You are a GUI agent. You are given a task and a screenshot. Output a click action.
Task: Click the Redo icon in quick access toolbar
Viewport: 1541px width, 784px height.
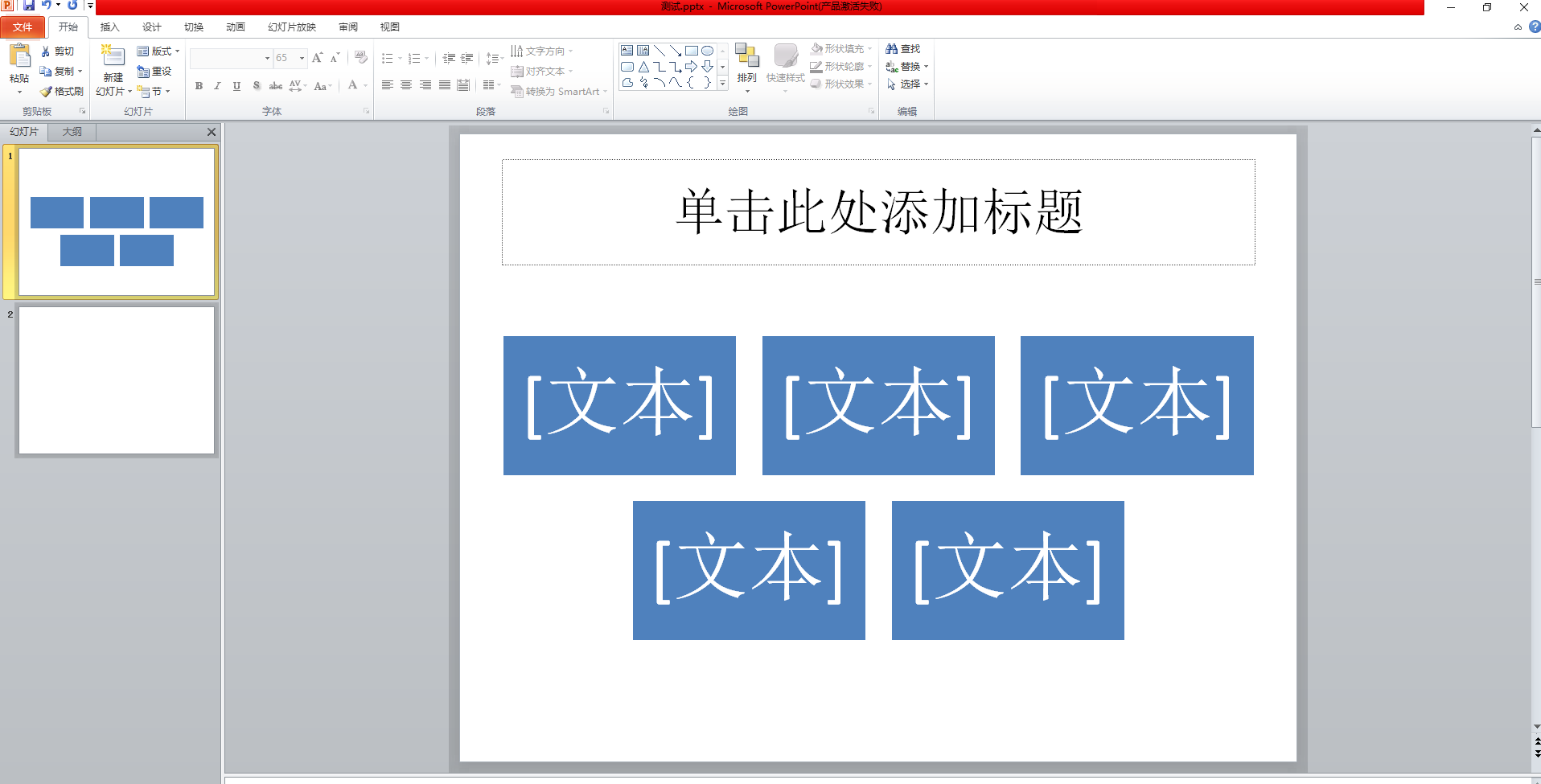[x=72, y=5]
